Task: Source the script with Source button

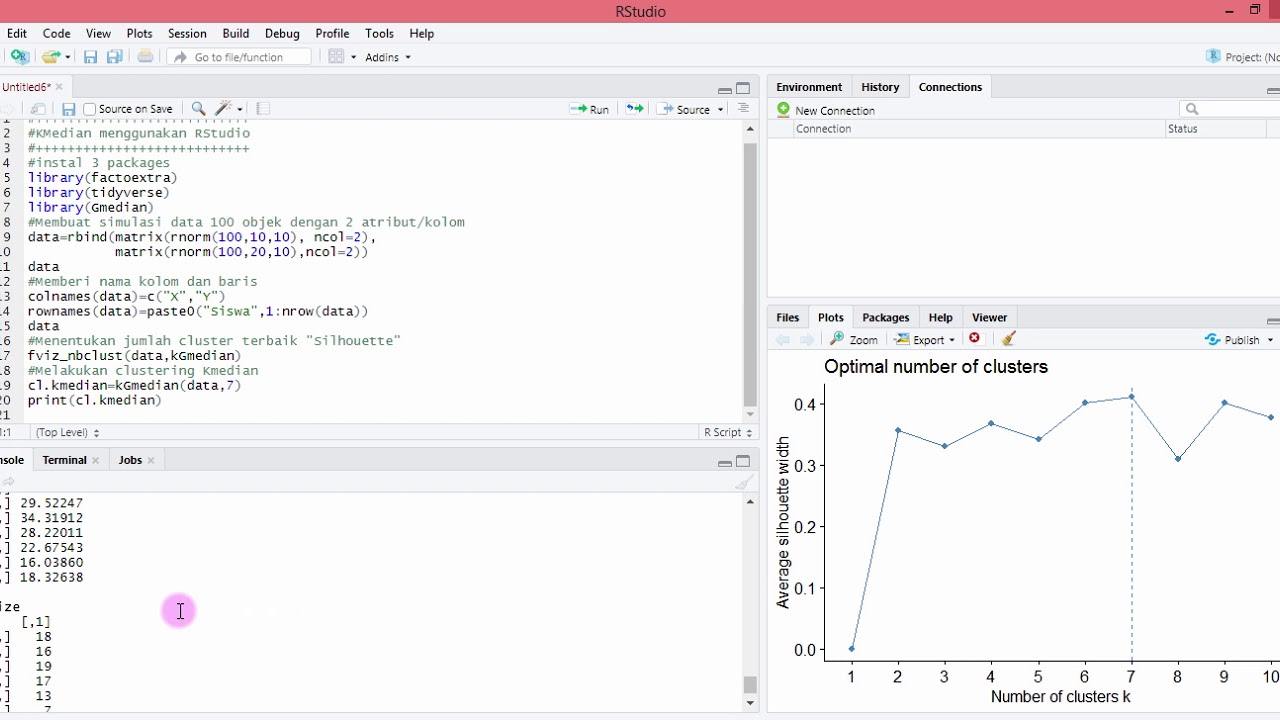Action: click(683, 109)
